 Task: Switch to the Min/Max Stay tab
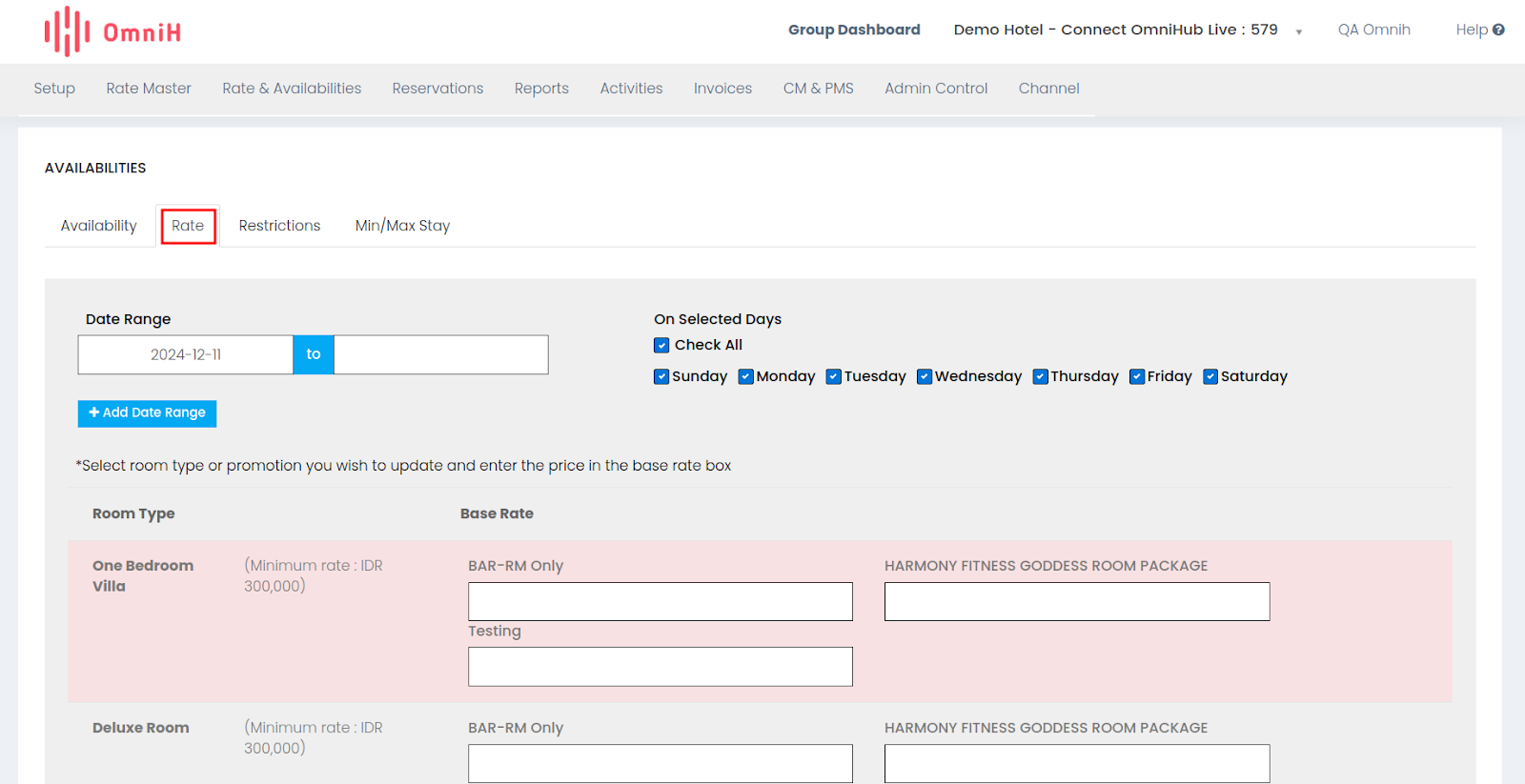[402, 226]
